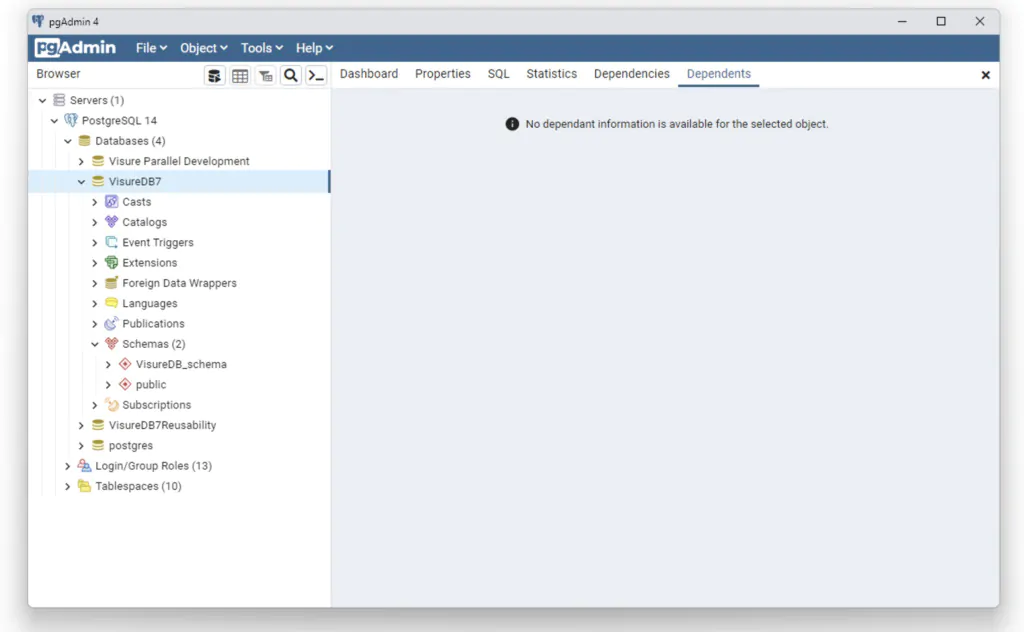The height and width of the screenshot is (632, 1024).
Task: Select the Dependents tab
Action: tap(718, 74)
